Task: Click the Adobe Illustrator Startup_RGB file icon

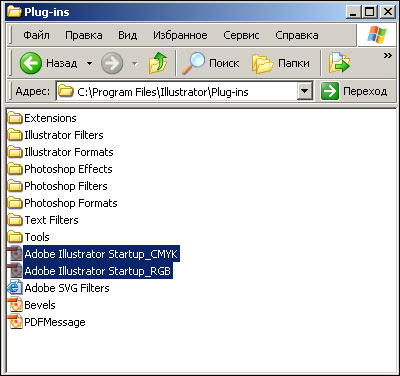Action: tap(15, 271)
